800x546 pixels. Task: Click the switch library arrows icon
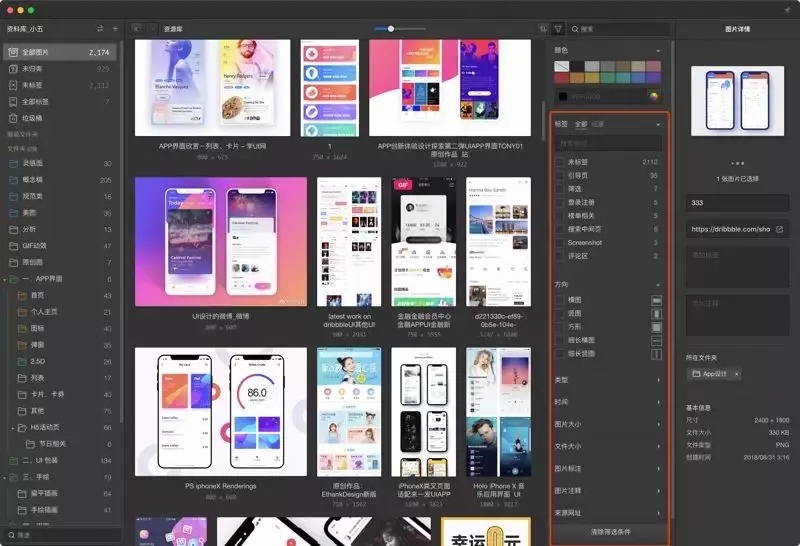coord(99,29)
